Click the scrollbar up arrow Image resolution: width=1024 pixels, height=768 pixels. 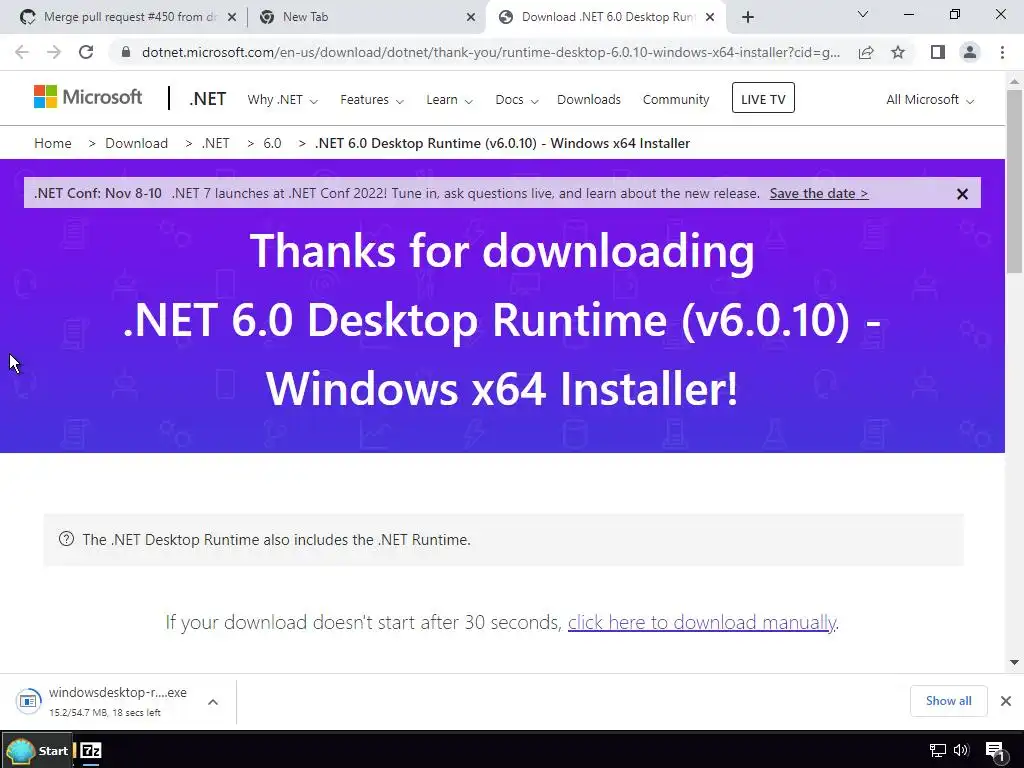pyautogui.click(x=1014, y=82)
